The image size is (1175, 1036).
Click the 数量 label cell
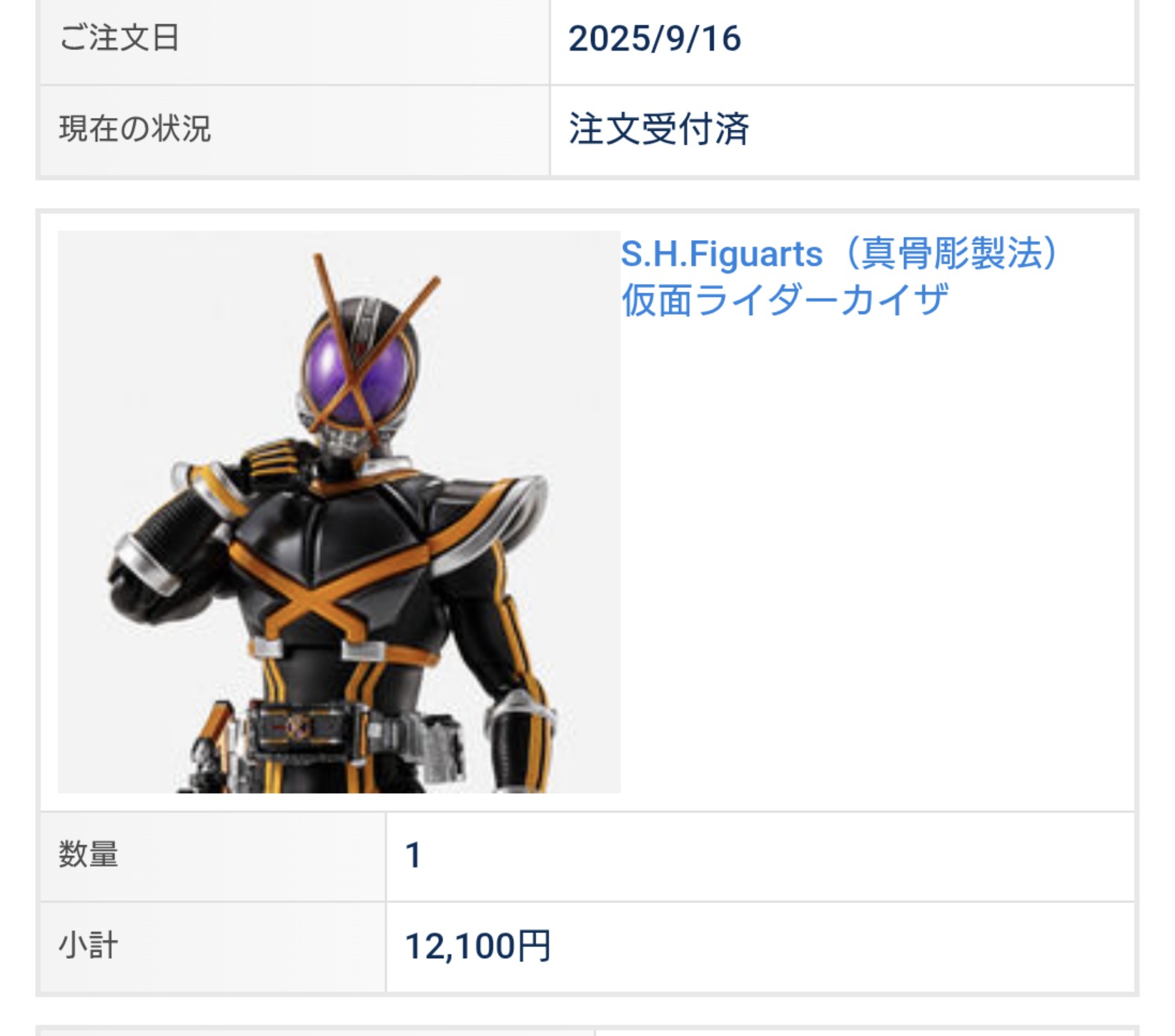[212, 856]
